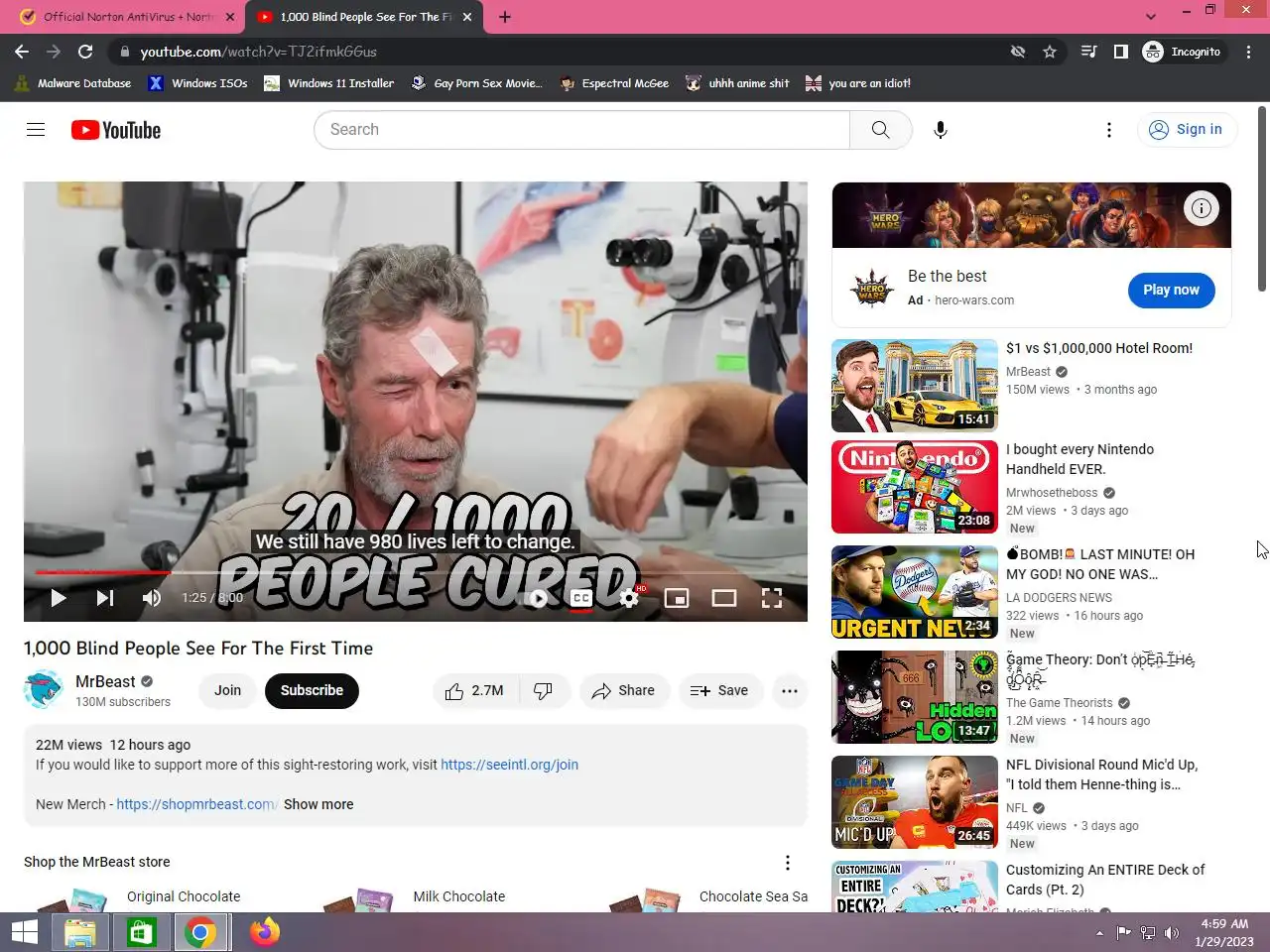The image size is (1270, 952).
Task: Open Windows 11 Installer bookmark
Action: 329,83
